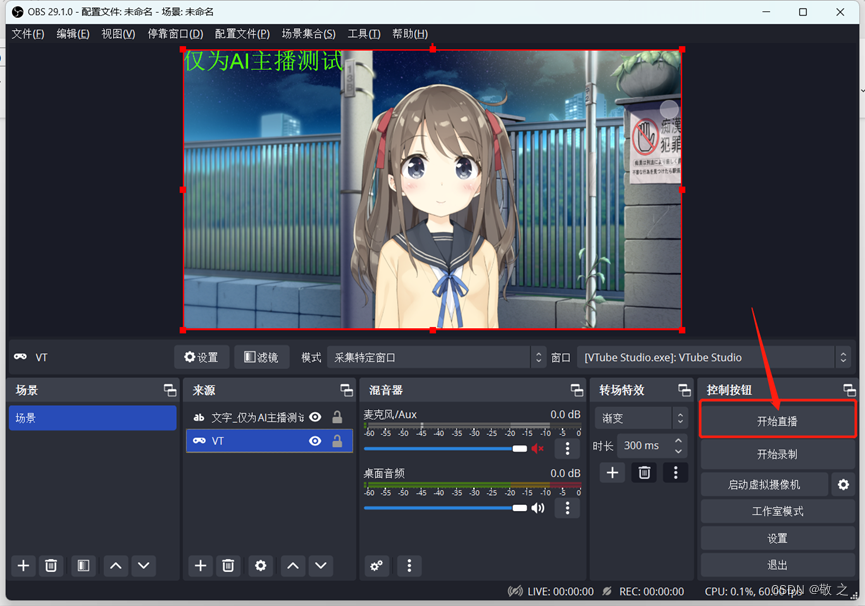Delete selected scene with trash icon
865x606 pixels.
pyautogui.click(x=51, y=566)
